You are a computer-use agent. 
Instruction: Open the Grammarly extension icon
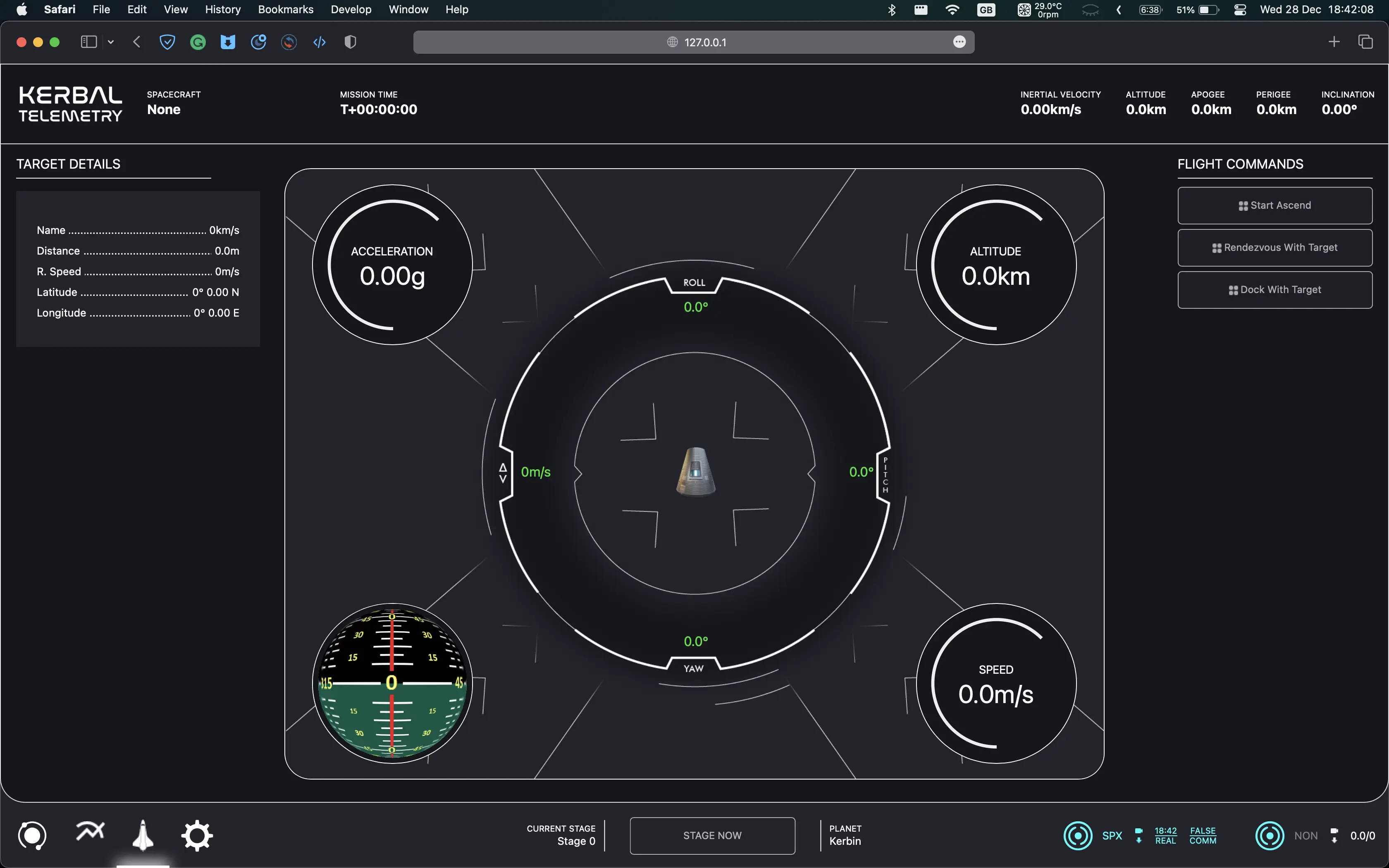click(x=198, y=42)
